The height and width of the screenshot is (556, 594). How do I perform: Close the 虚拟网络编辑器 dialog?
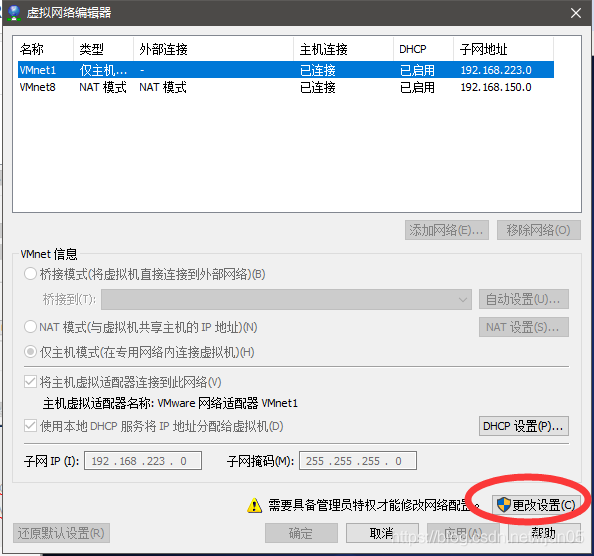[576, 13]
